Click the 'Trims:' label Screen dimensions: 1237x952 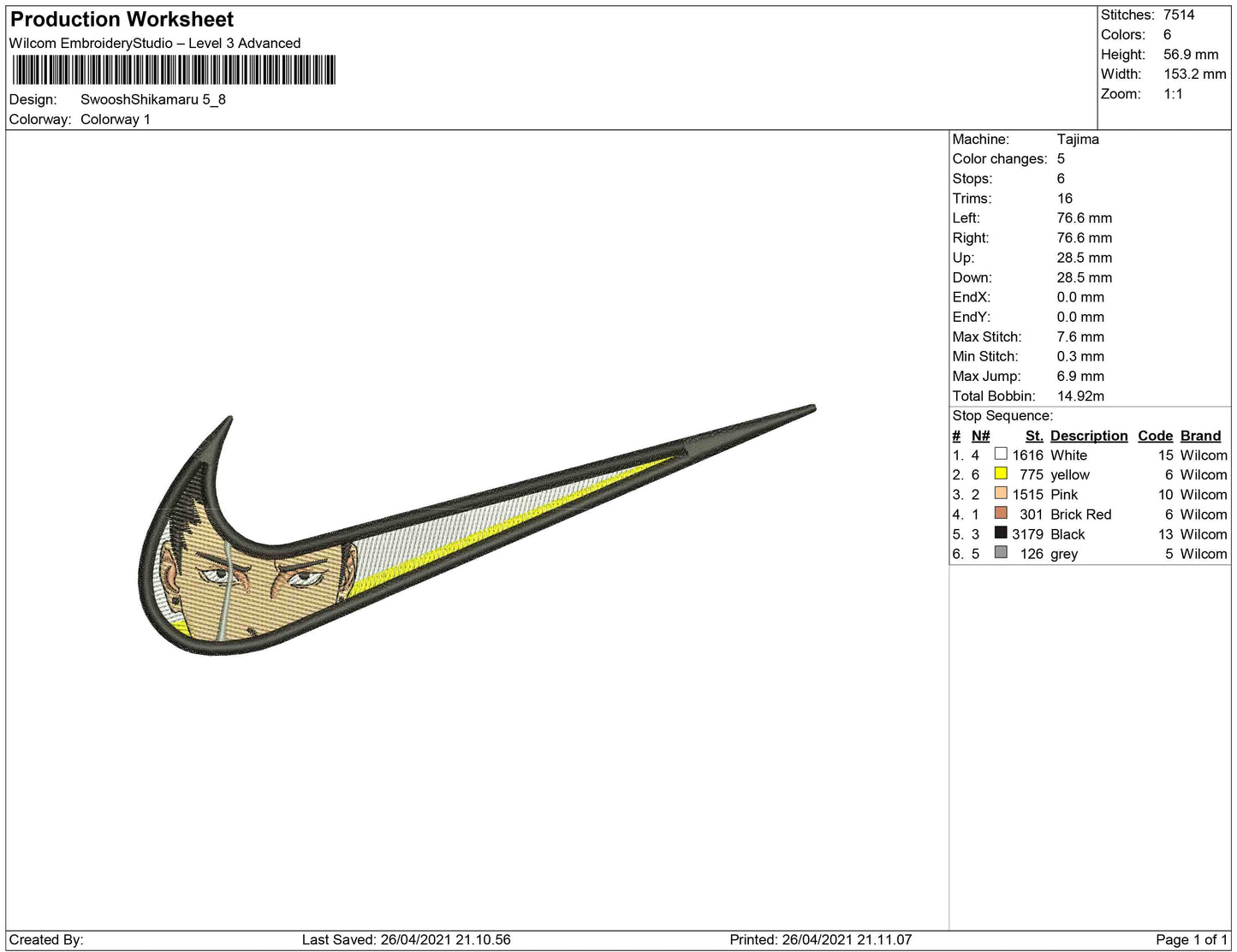click(972, 199)
